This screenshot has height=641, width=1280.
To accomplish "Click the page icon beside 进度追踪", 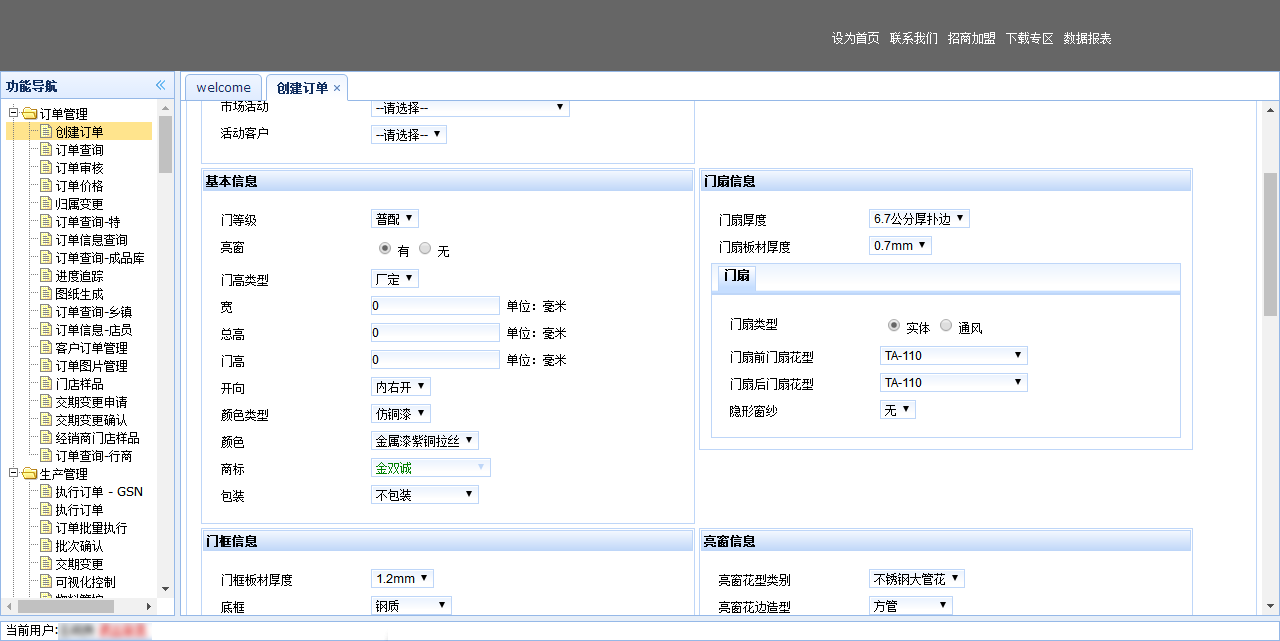I will [x=45, y=275].
